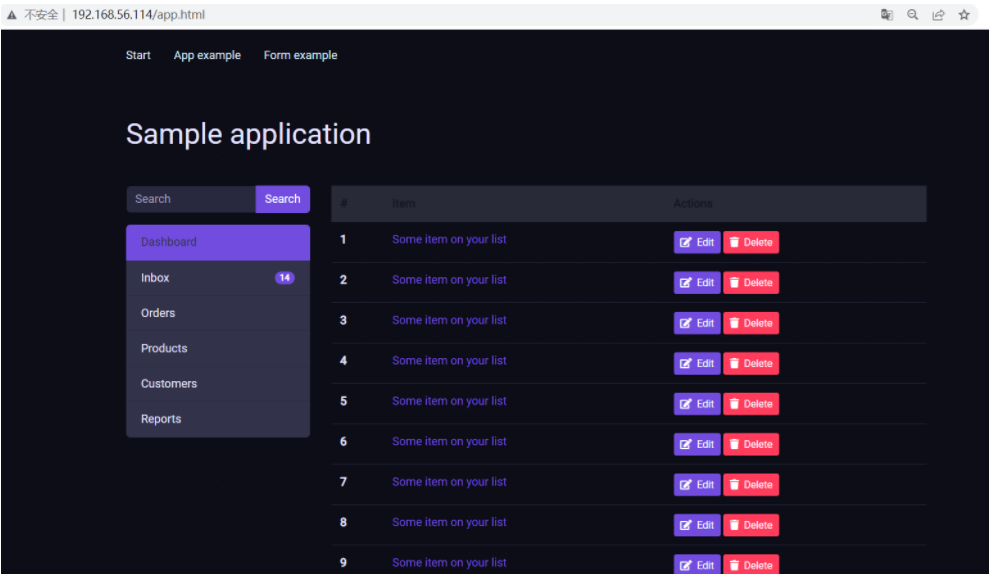Open the item link in row 4
Viewport: 989px width, 574px height.
(449, 361)
